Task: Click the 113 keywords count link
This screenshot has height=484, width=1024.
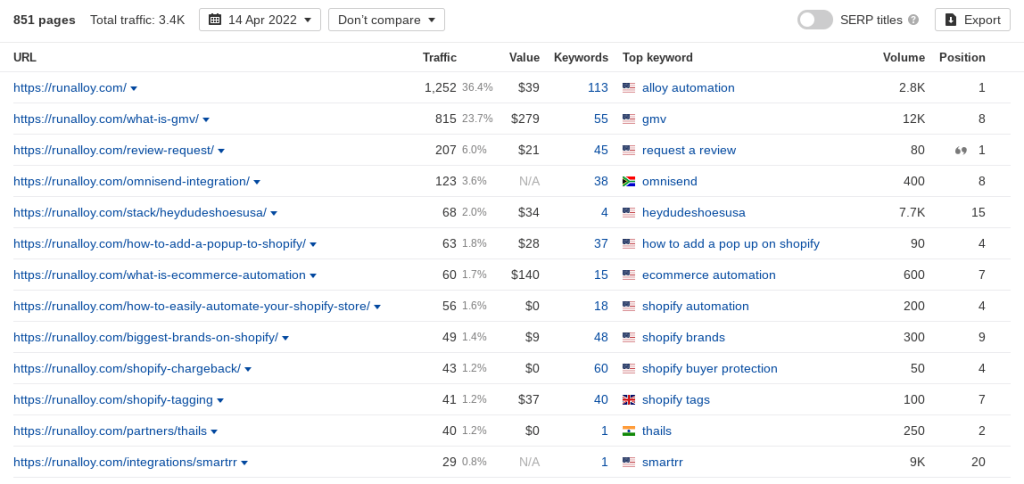Action: (x=598, y=88)
